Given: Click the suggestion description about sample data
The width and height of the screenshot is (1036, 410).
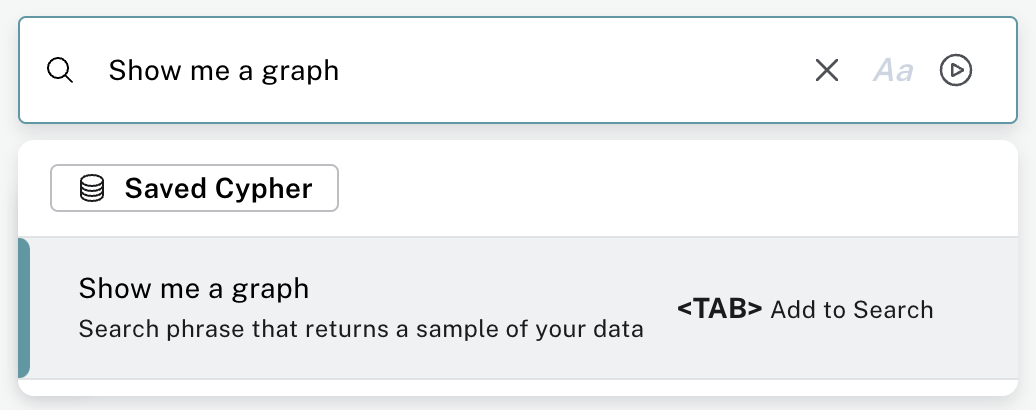Looking at the screenshot, I should pos(360,329).
